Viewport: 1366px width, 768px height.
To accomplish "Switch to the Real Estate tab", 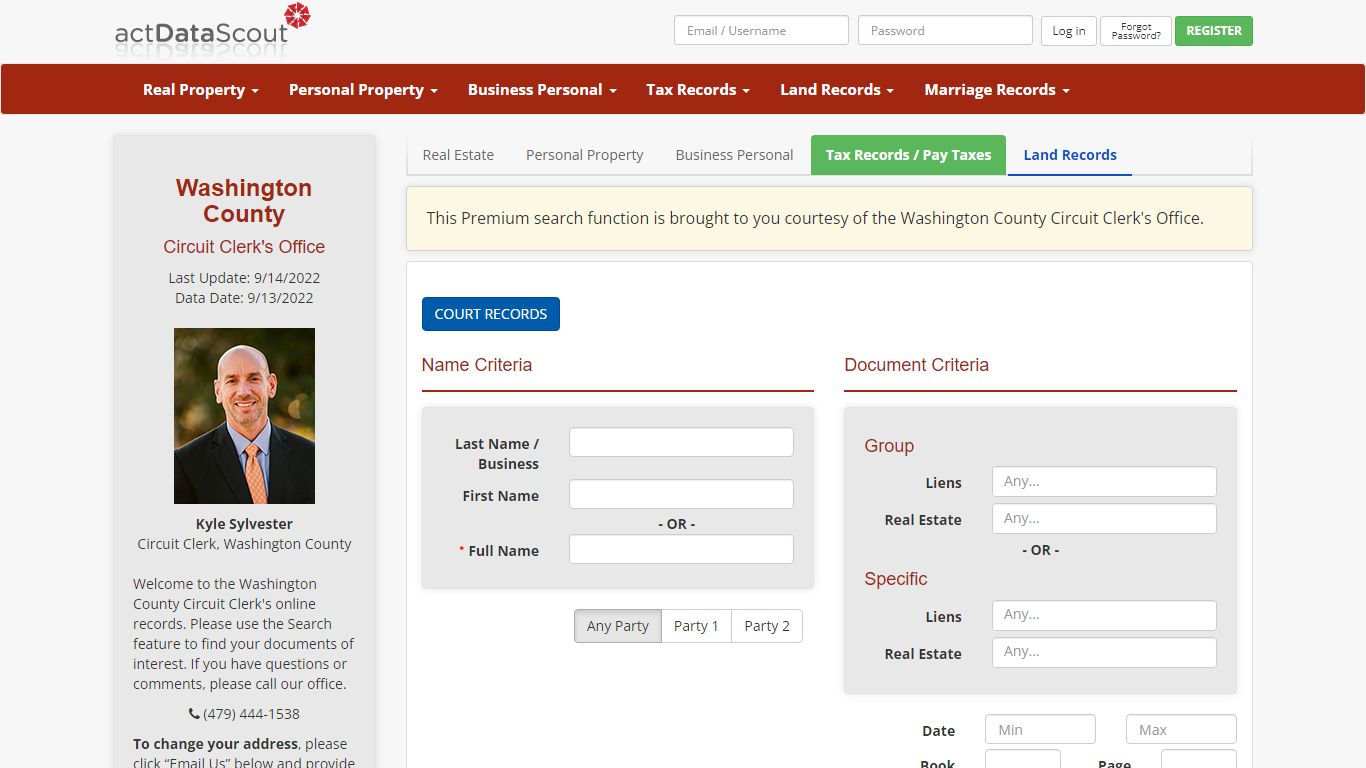I will [x=458, y=155].
